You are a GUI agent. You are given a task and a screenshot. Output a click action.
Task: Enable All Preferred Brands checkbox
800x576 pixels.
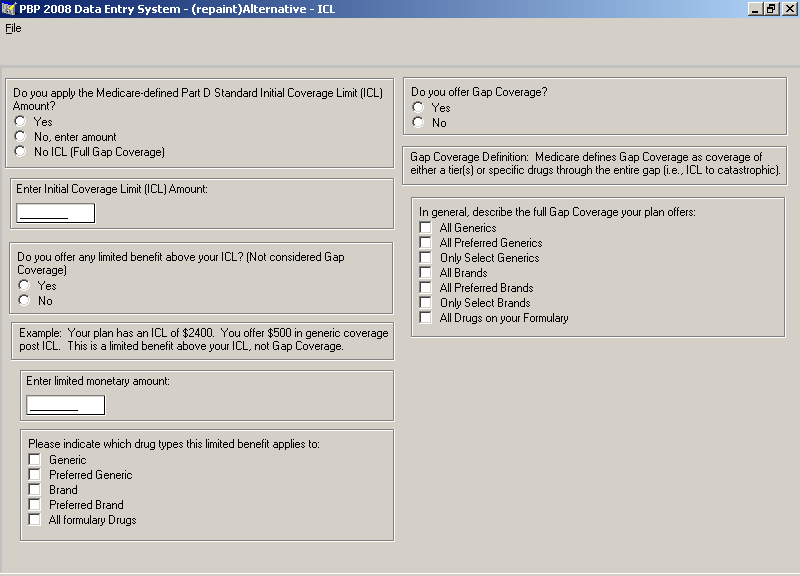coord(425,287)
